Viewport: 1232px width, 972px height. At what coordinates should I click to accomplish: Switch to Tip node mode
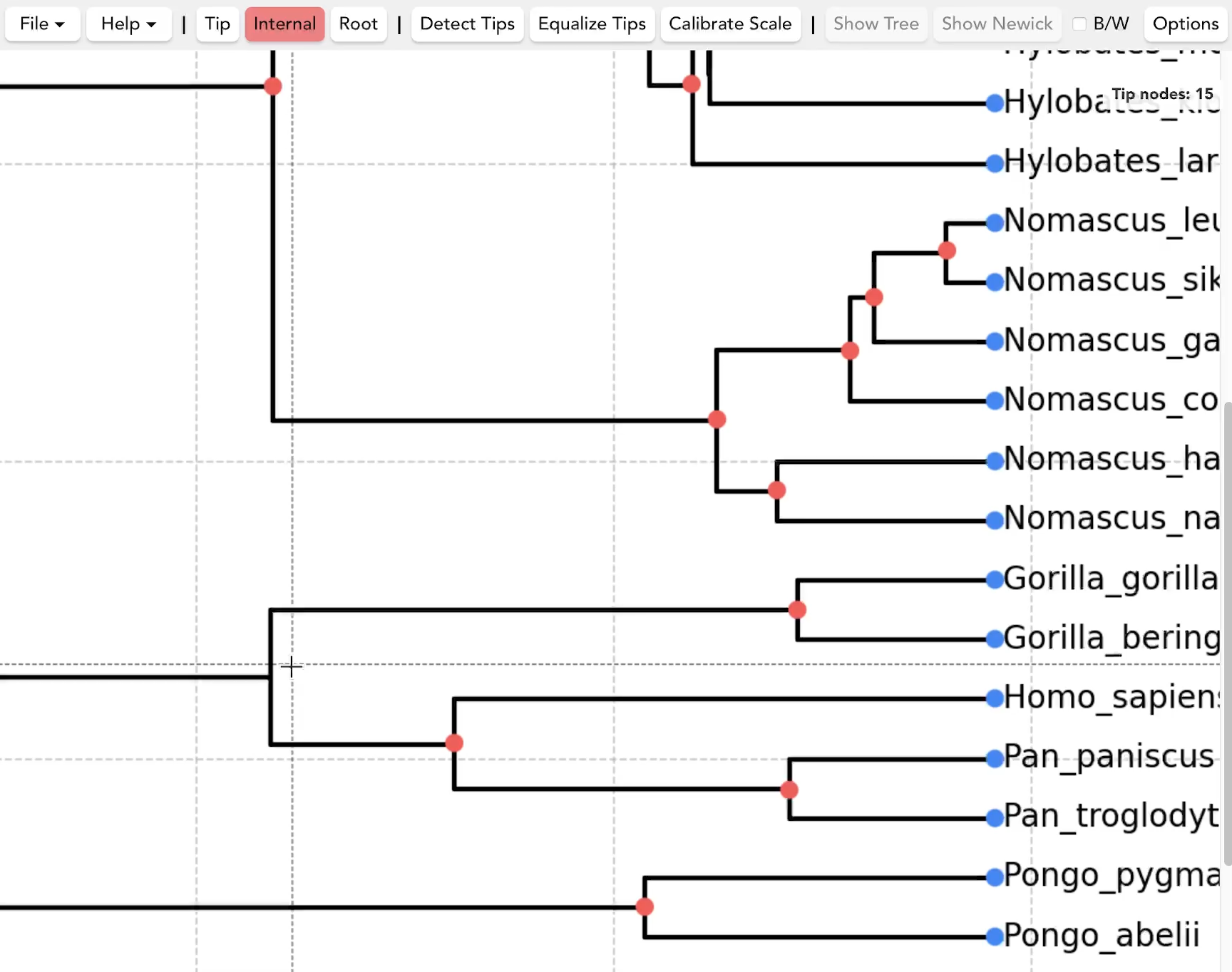point(217,24)
